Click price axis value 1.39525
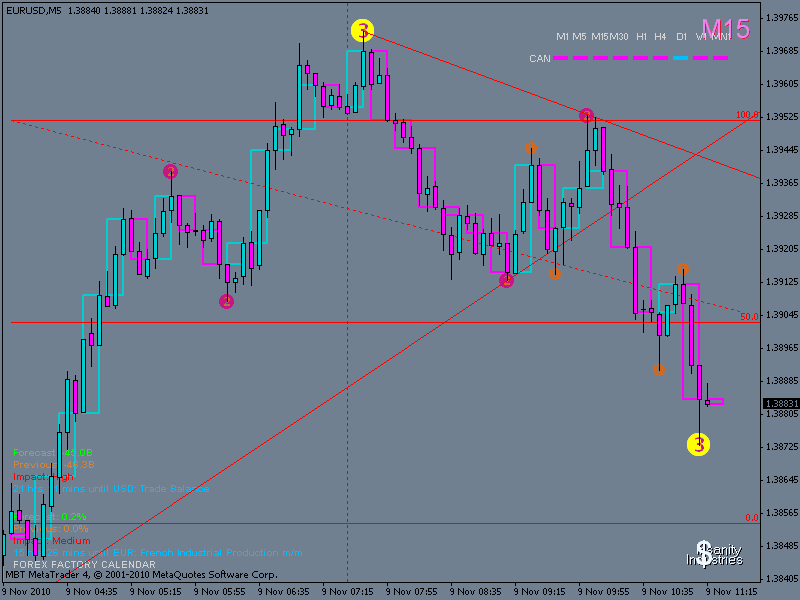The width and height of the screenshot is (800, 600). [x=782, y=117]
